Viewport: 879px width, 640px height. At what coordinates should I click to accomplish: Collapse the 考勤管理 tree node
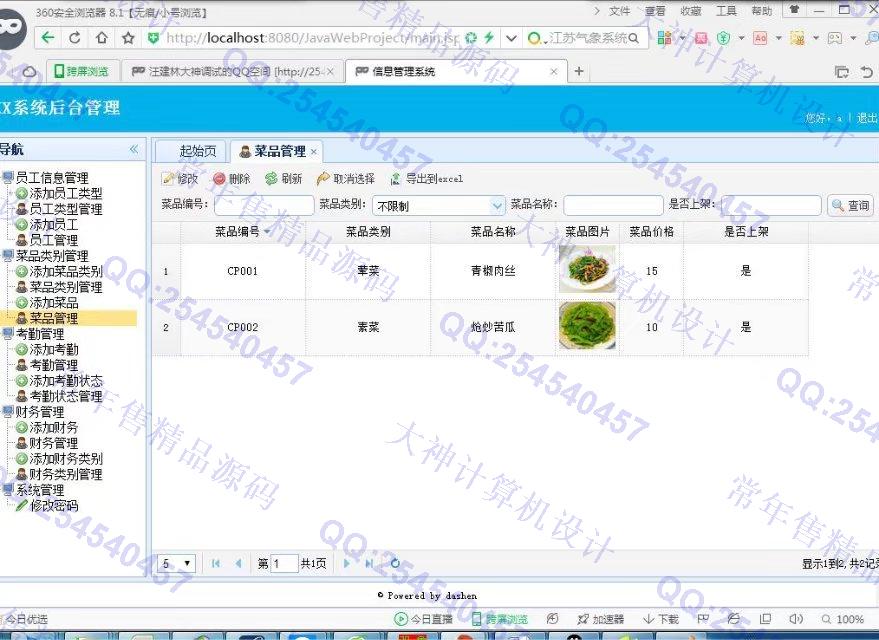(8, 334)
